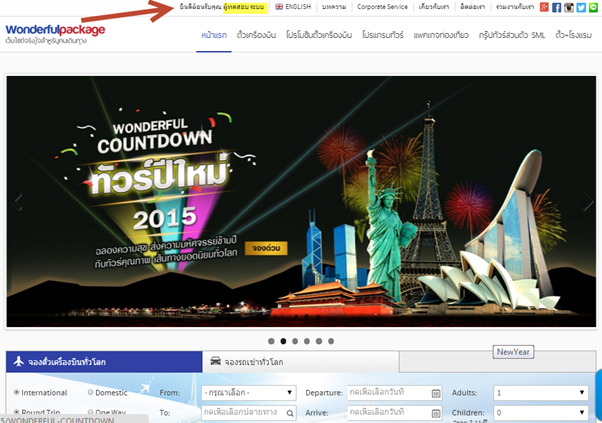Click the destination search magnifier icon
Image resolution: width=602 pixels, height=423 pixels.
pos(290,413)
